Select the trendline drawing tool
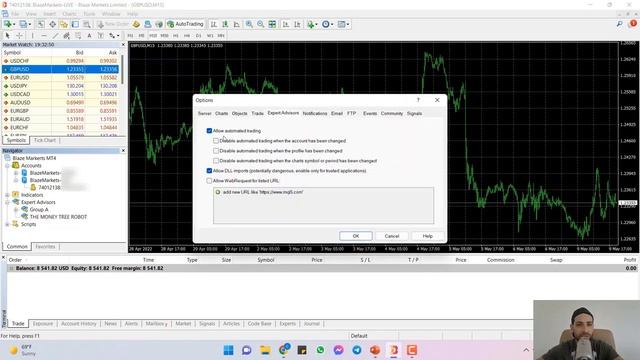The height and width of the screenshot is (360, 640). click(55, 36)
